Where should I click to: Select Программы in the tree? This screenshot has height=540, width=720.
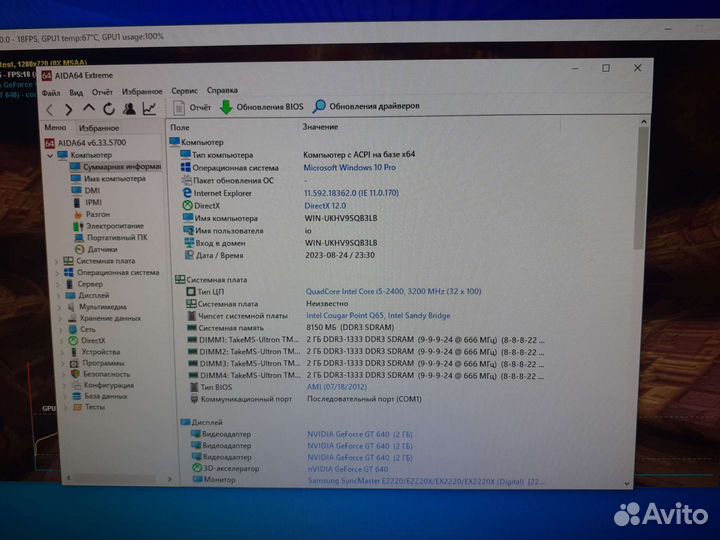point(98,363)
